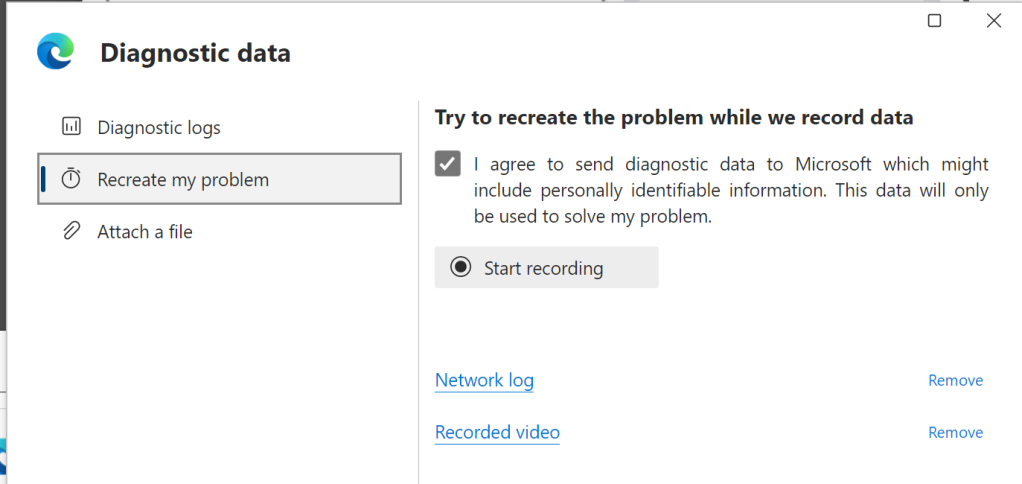Click the Try to recreate the problem heading

pyautogui.click(x=674, y=118)
